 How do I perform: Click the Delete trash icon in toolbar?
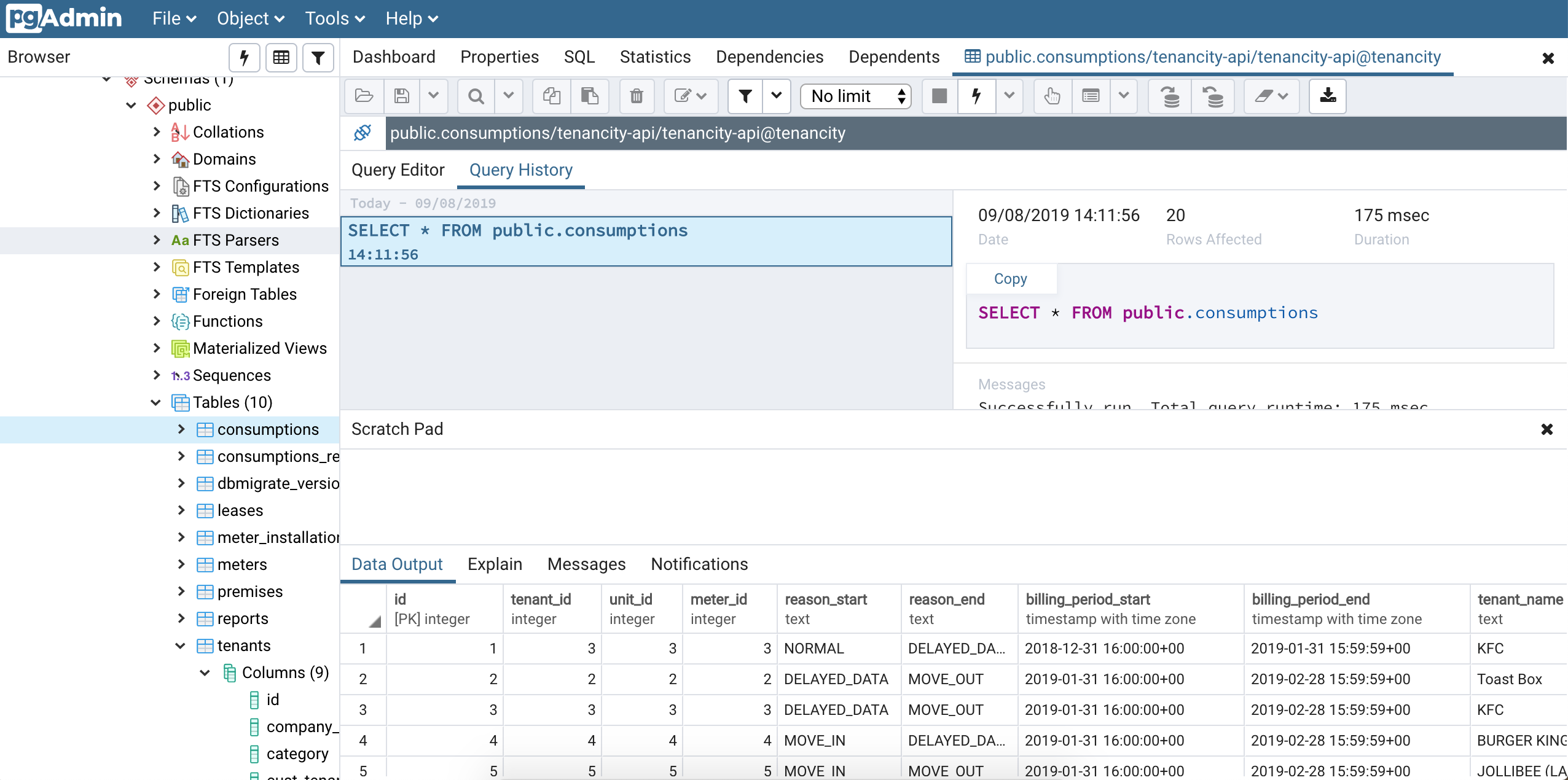637,96
